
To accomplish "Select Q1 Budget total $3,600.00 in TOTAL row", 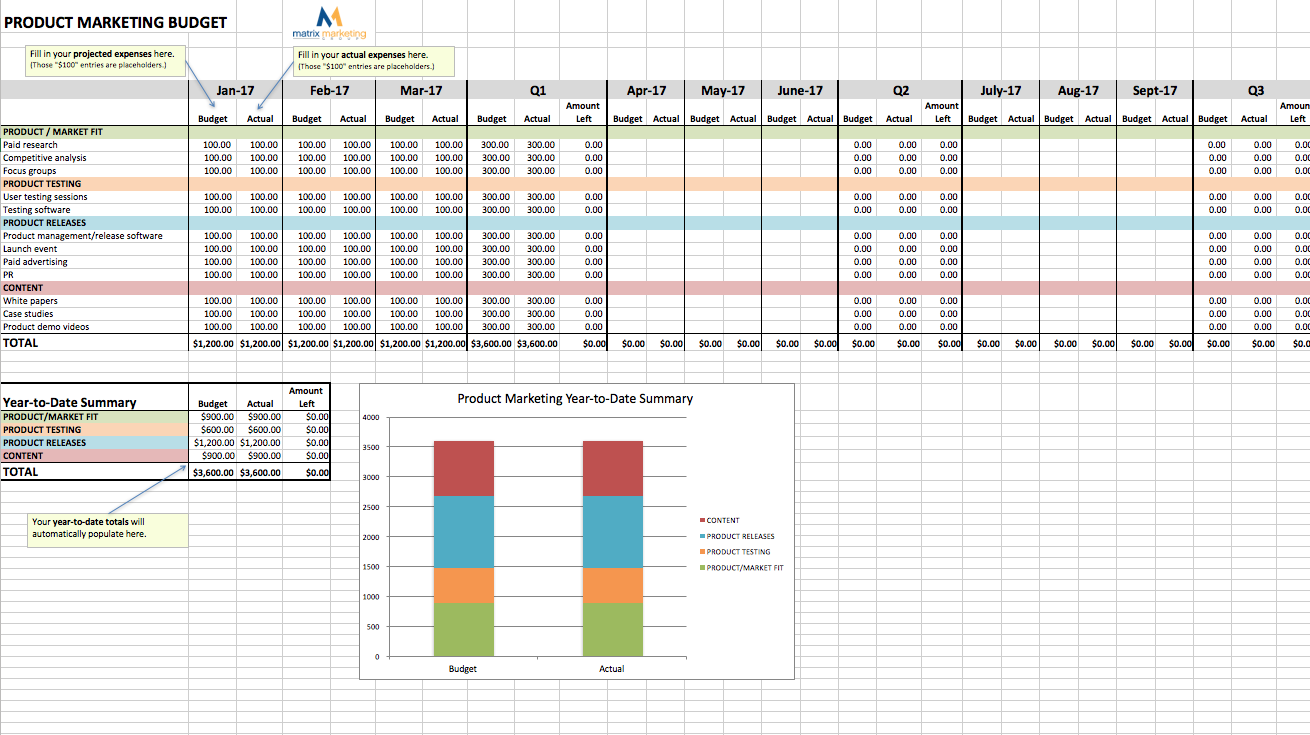I will tap(491, 344).
